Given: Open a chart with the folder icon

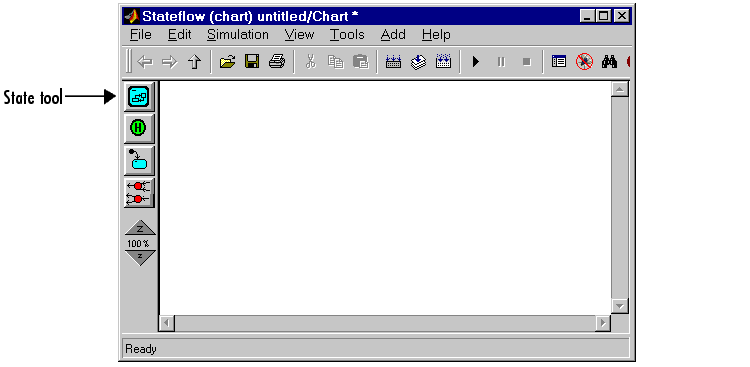Looking at the screenshot, I should 227,62.
